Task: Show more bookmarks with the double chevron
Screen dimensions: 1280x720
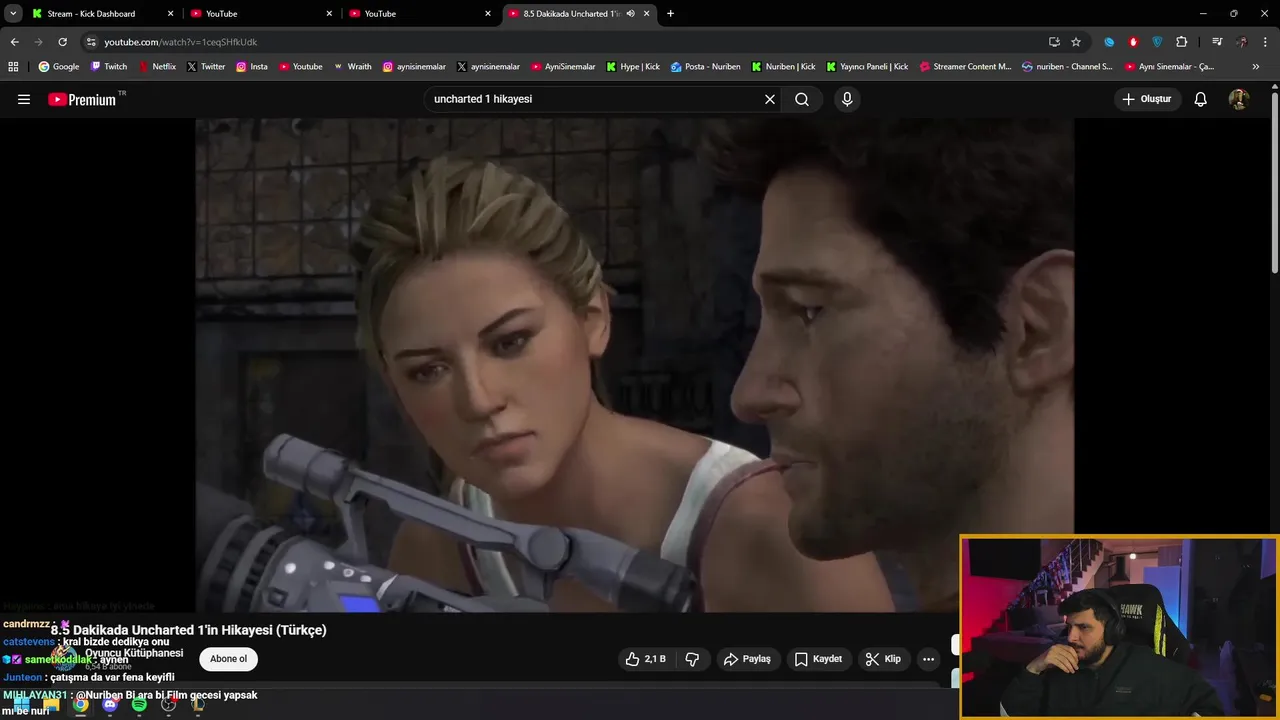Action: click(x=1256, y=67)
